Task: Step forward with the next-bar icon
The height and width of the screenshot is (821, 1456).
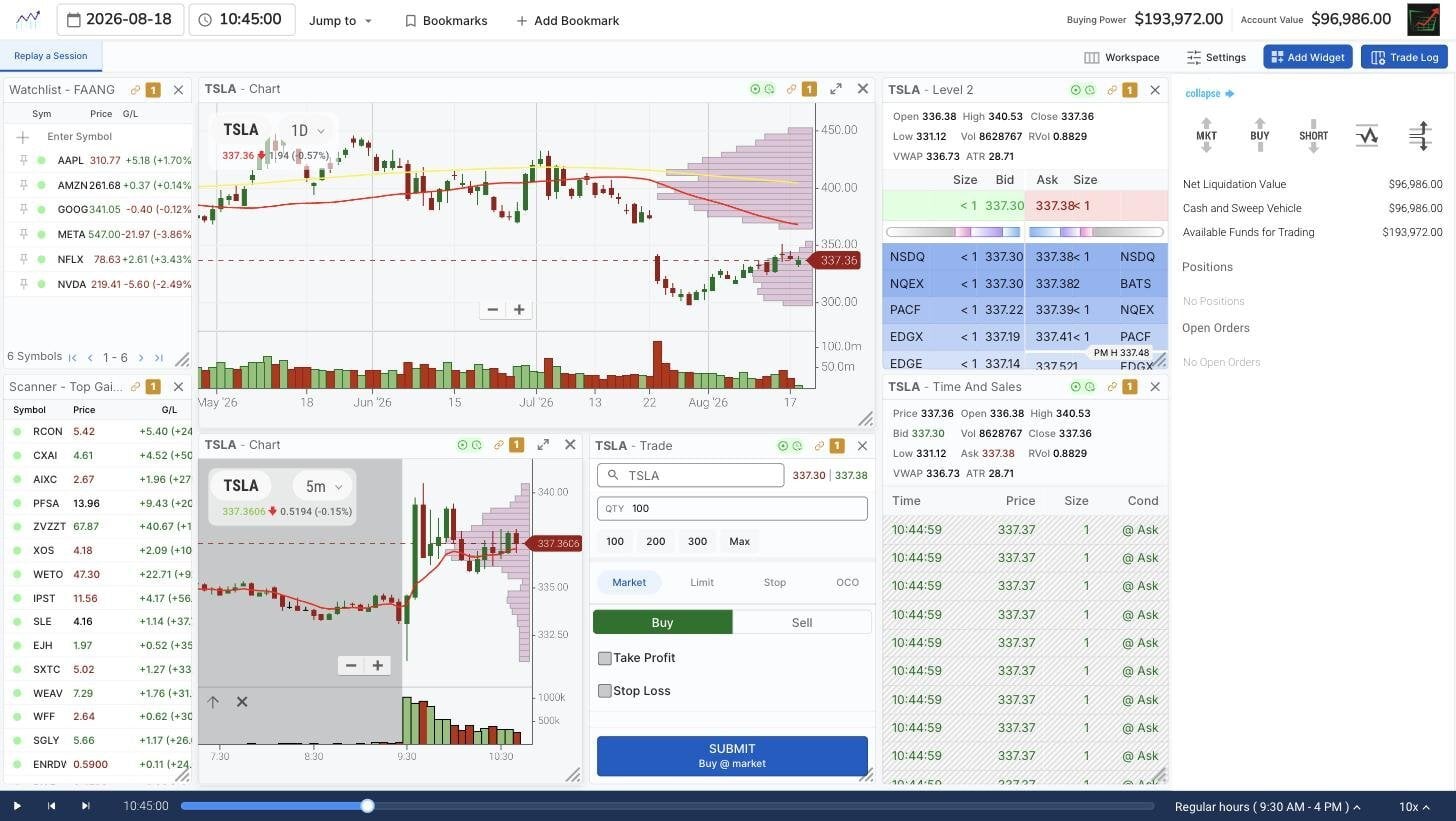Action: [86, 806]
